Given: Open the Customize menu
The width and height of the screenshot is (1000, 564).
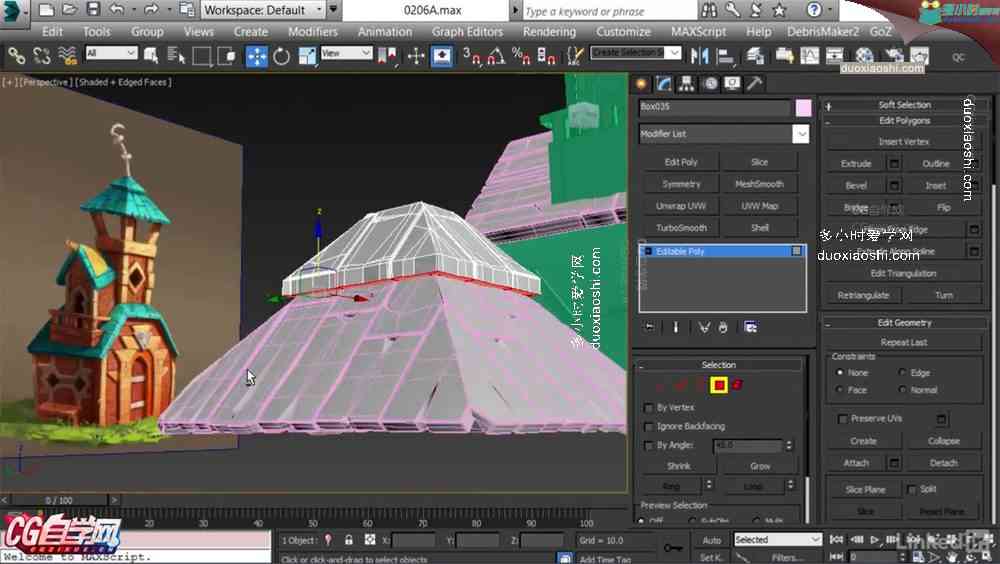Looking at the screenshot, I should tap(623, 31).
